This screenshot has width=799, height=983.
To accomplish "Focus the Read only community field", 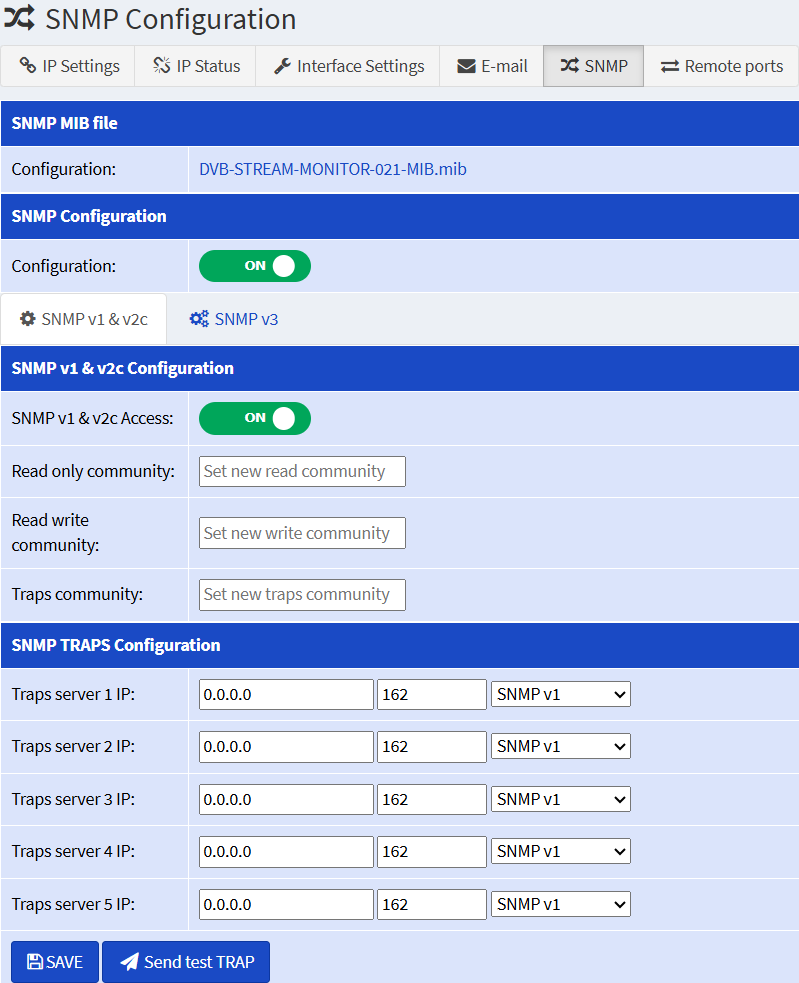I will 302,471.
